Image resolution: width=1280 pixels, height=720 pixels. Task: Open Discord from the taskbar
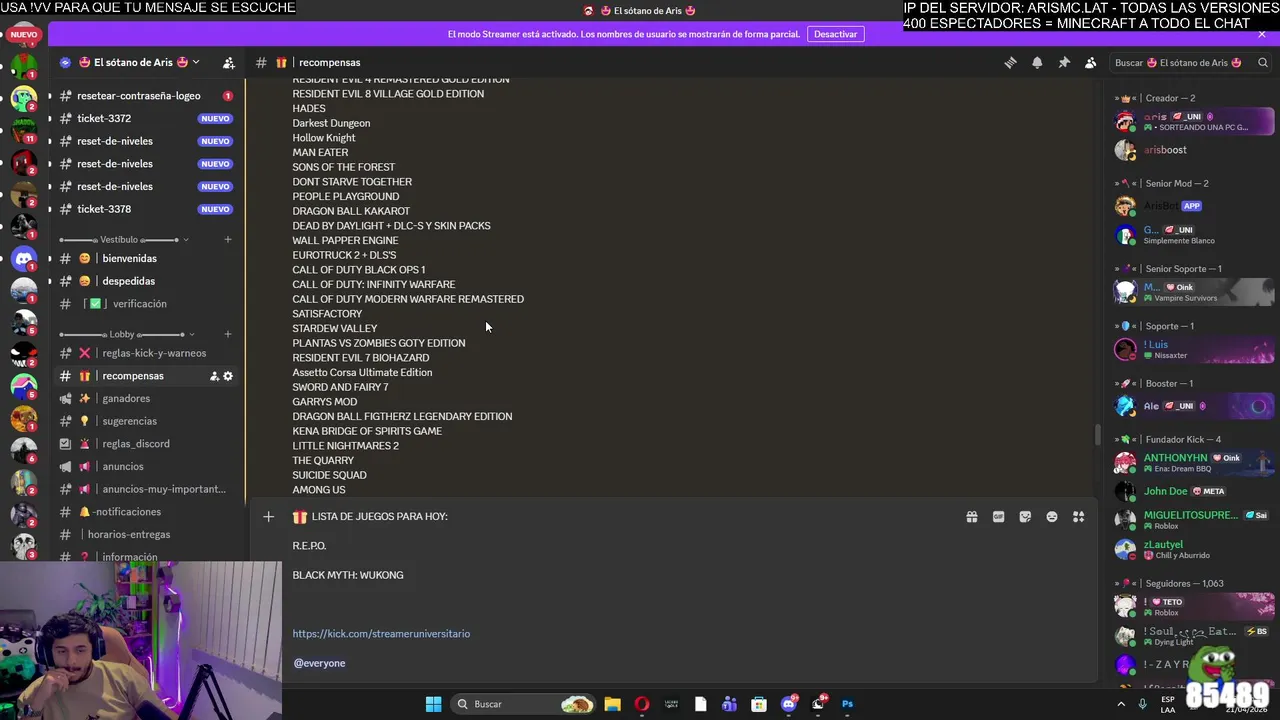coord(789,704)
